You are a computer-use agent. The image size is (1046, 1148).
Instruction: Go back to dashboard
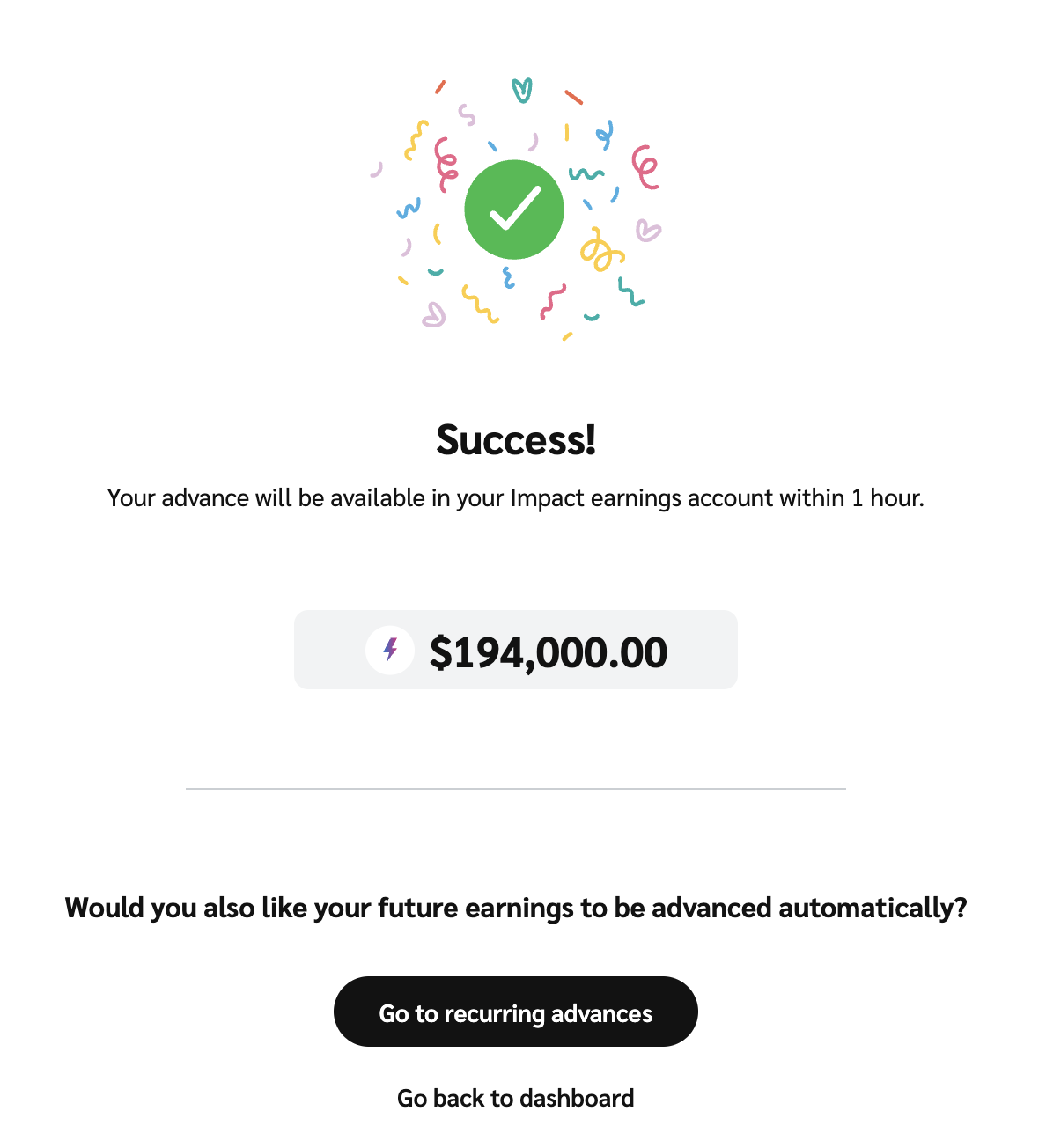(x=515, y=1098)
